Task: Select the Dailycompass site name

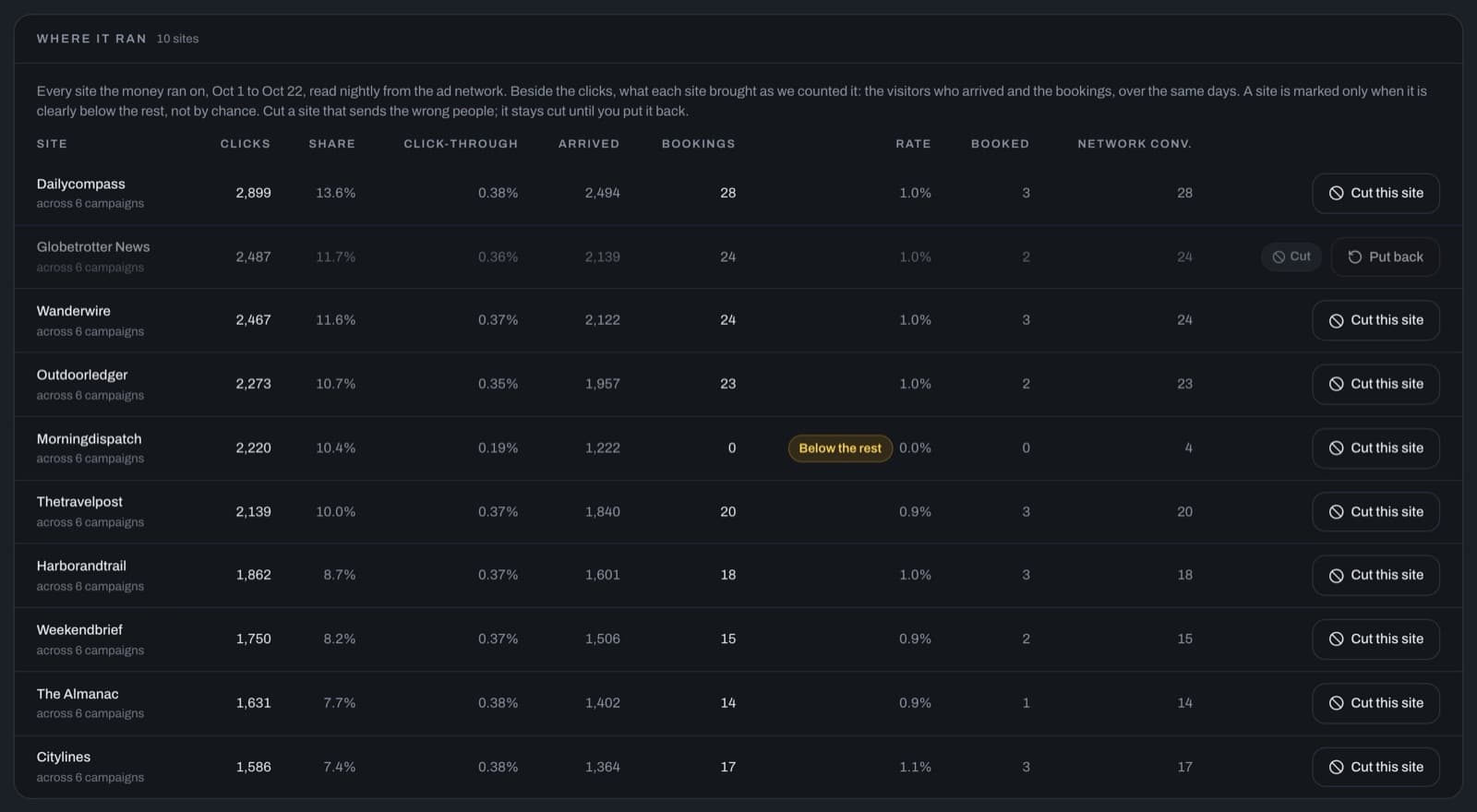Action: click(81, 184)
